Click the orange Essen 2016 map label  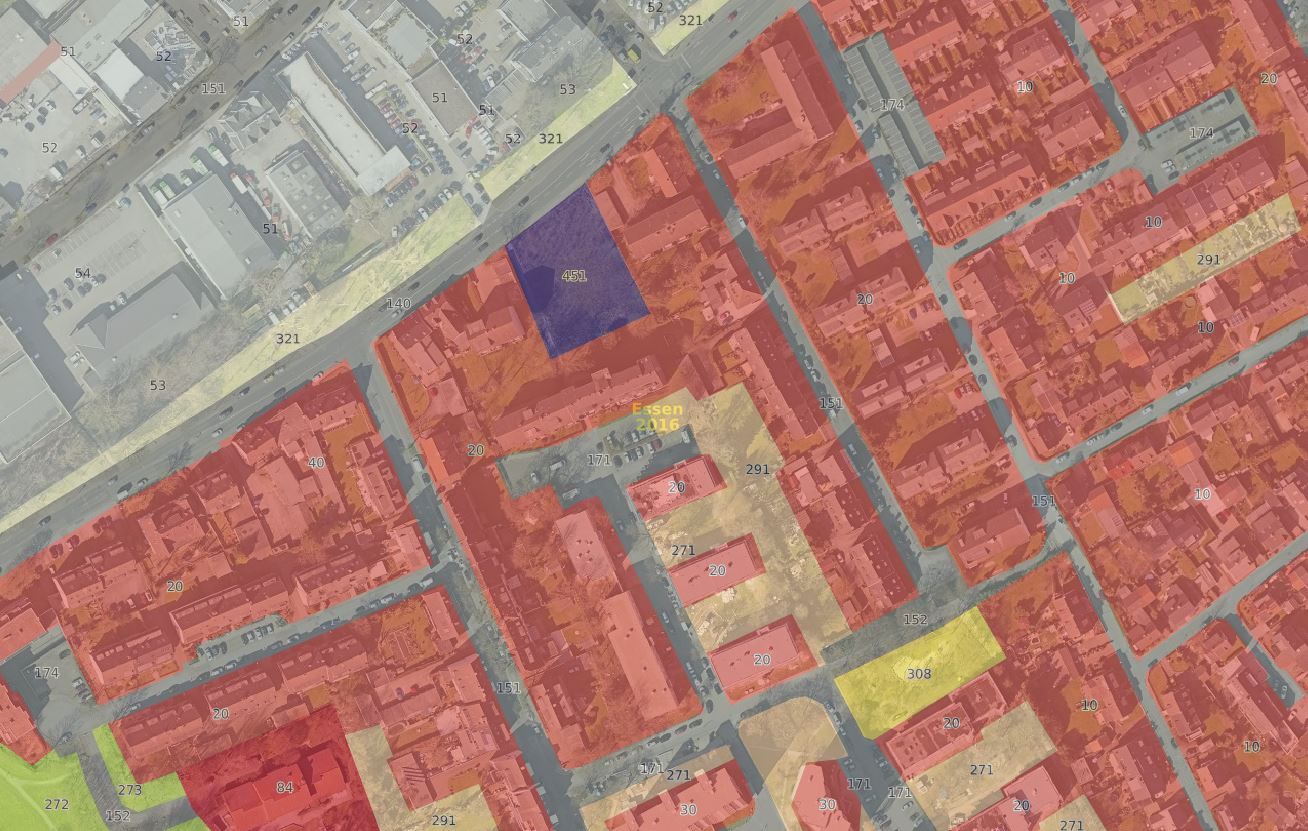tap(657, 417)
